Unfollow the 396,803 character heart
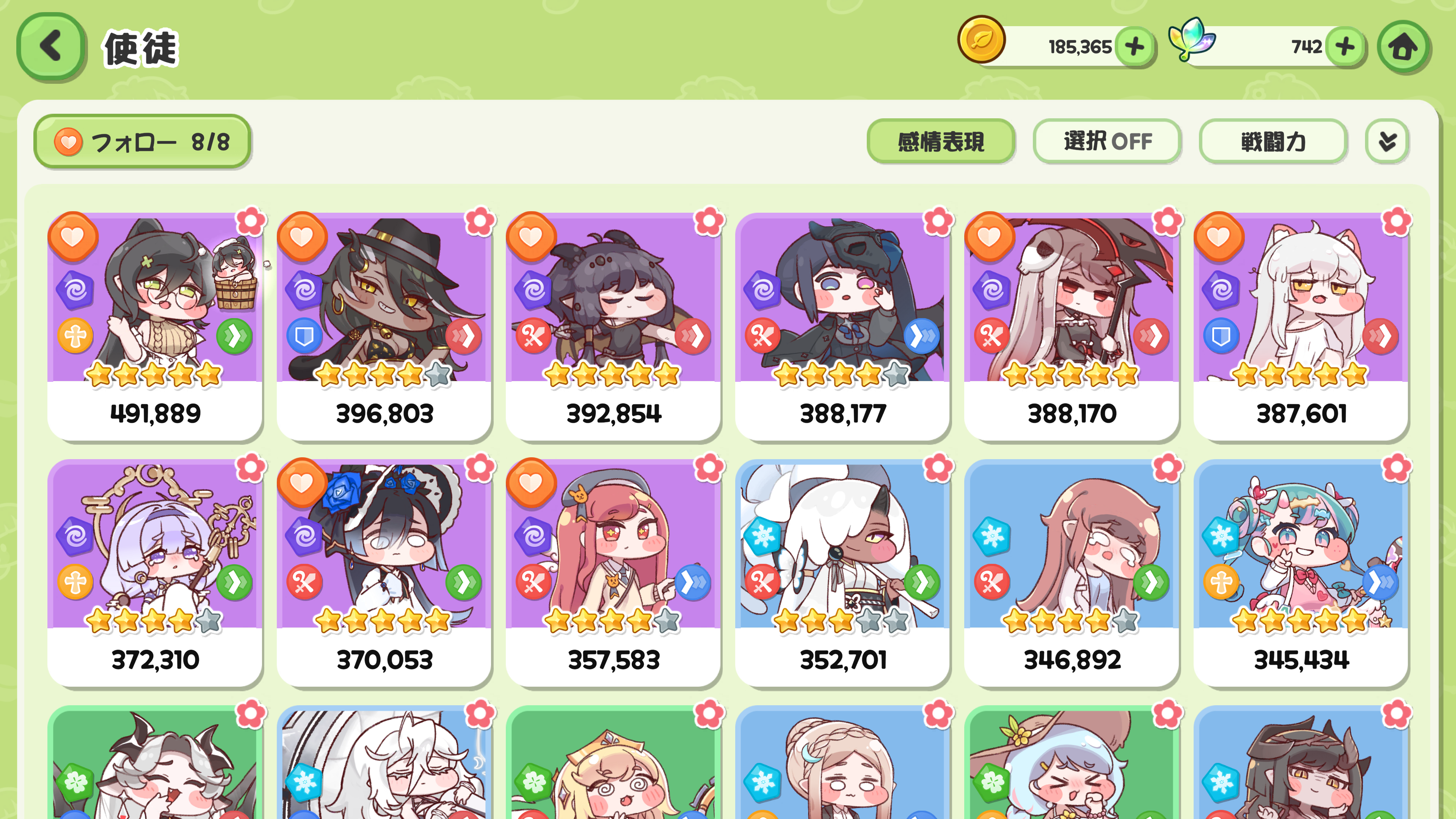The image size is (1456, 819). pos(302,237)
